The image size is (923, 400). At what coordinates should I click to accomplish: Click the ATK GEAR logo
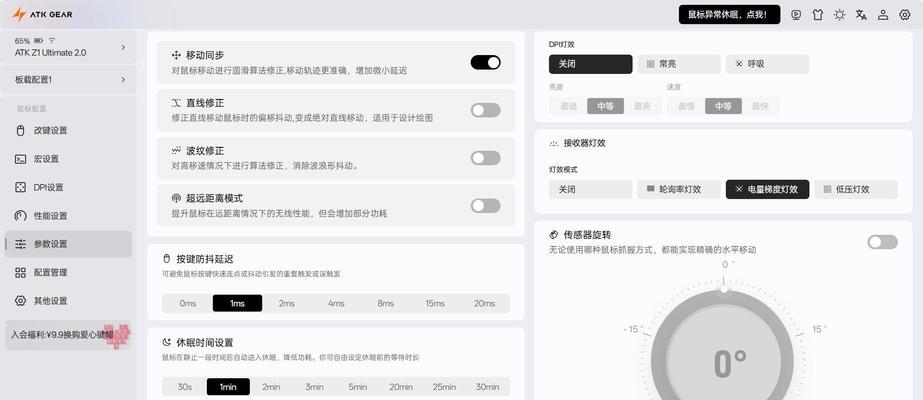pyautogui.click(x=42, y=14)
